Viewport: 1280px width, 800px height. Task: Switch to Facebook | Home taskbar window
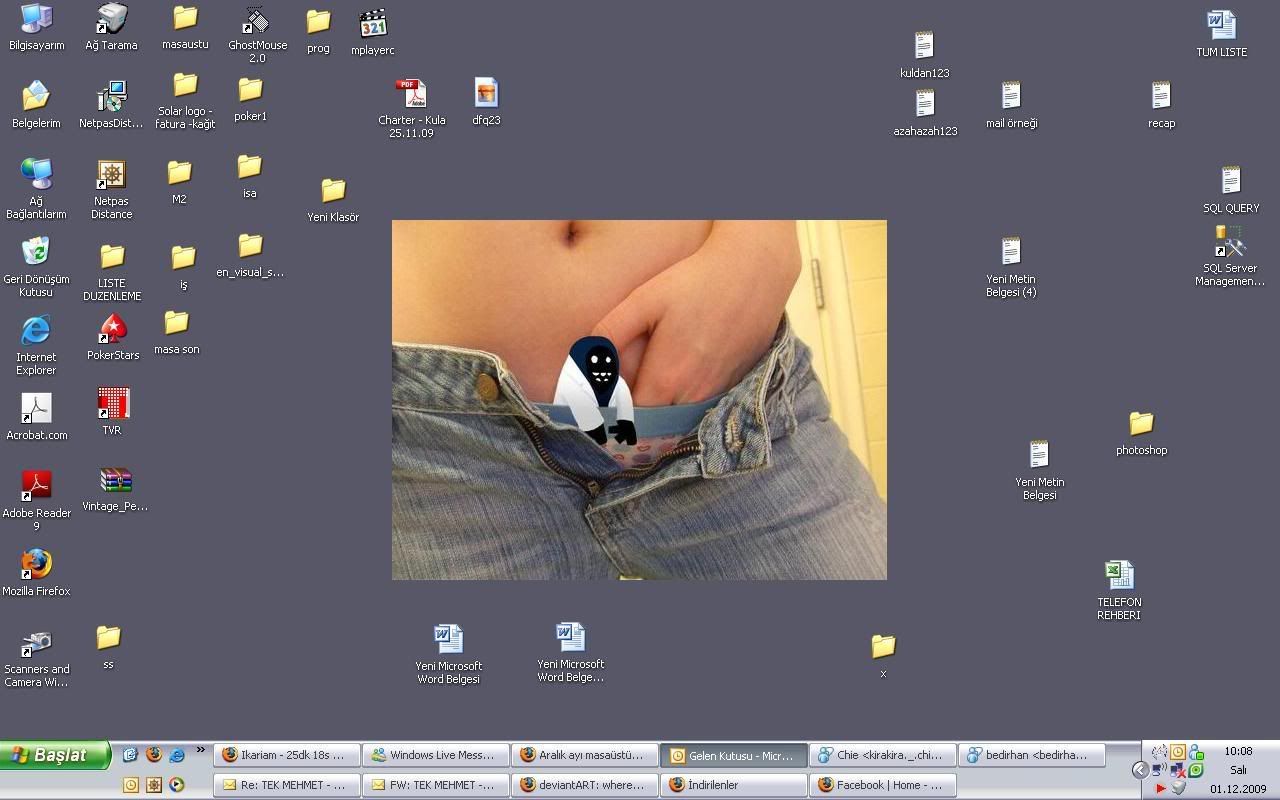[x=883, y=785]
